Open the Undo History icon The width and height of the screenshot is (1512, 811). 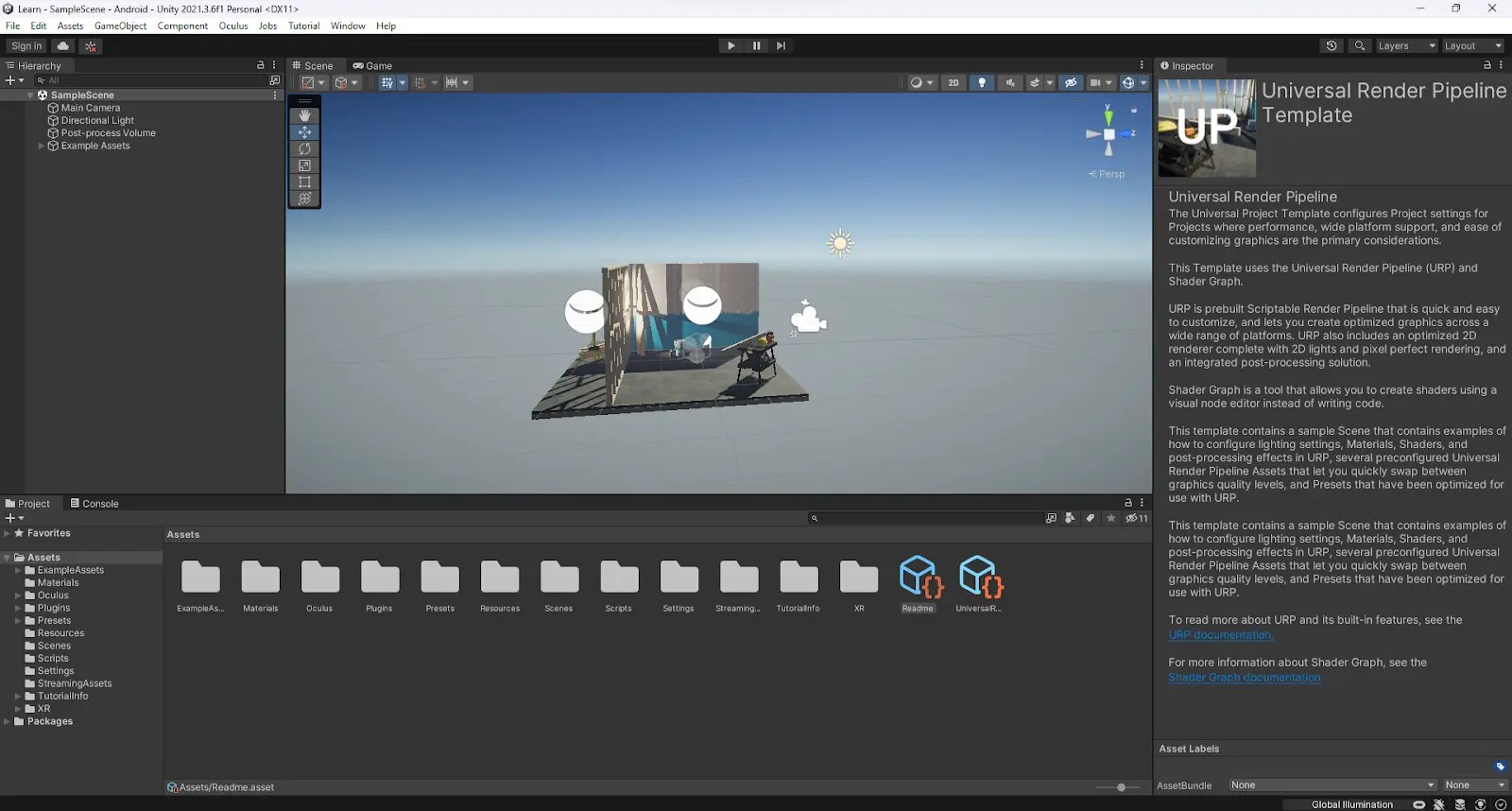pyautogui.click(x=1332, y=45)
